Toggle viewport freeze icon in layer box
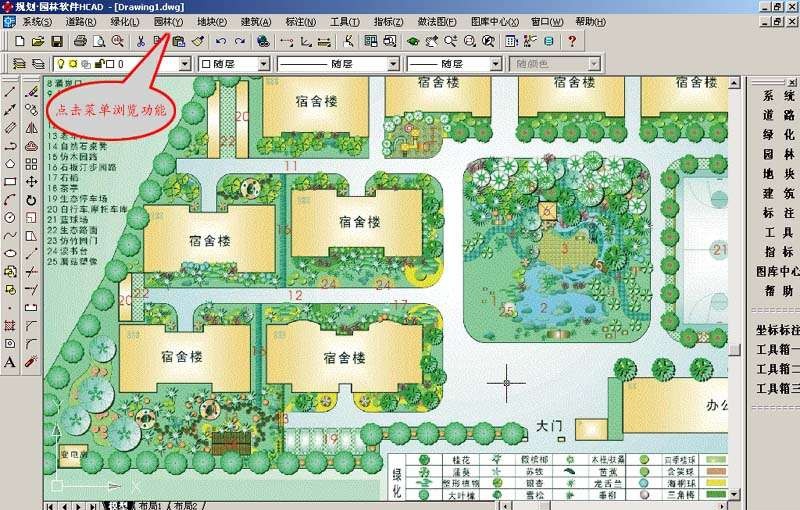Viewport: 800px width, 510px height. tap(86, 64)
